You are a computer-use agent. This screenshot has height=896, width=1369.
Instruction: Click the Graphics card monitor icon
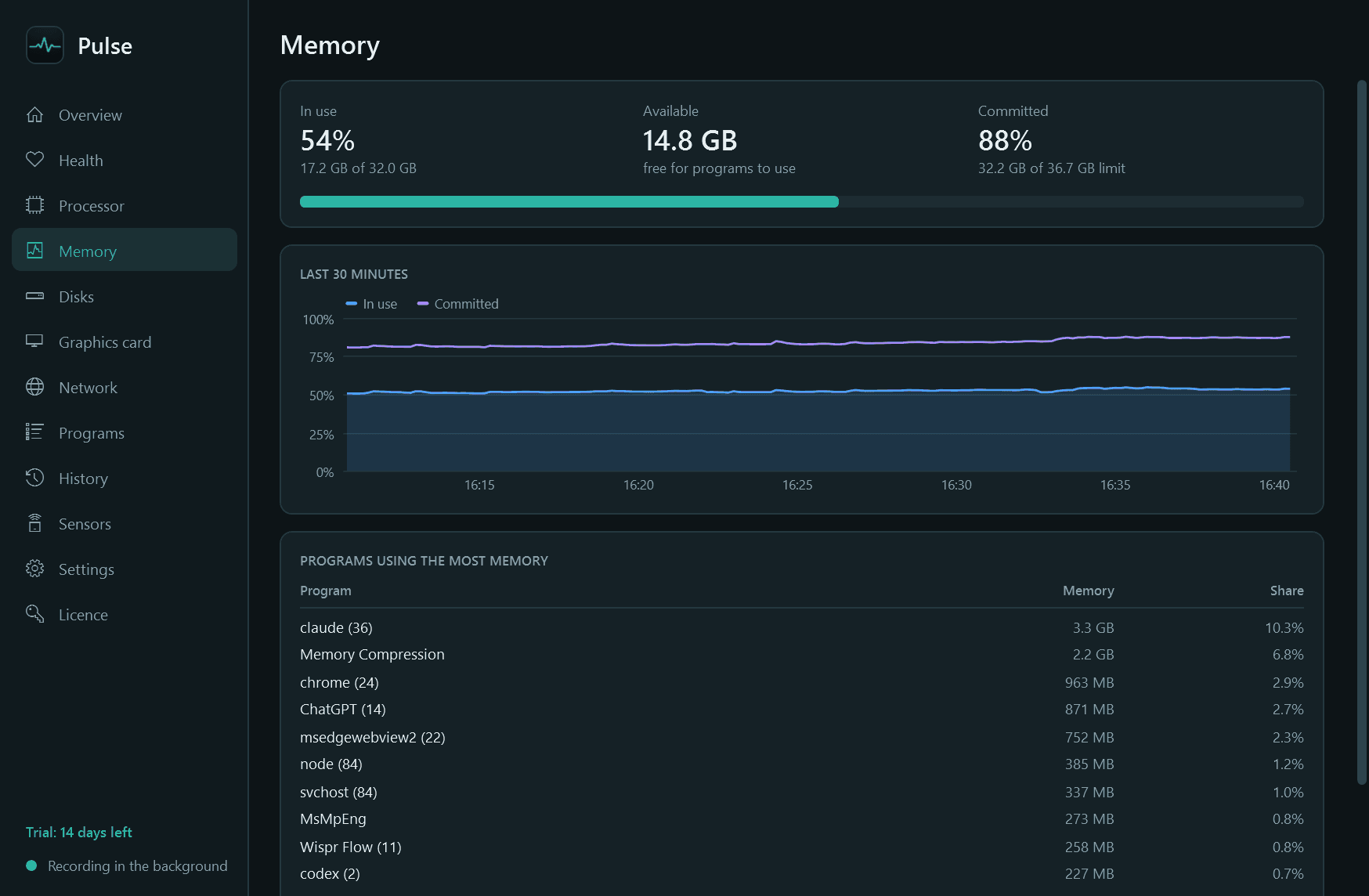[34, 341]
